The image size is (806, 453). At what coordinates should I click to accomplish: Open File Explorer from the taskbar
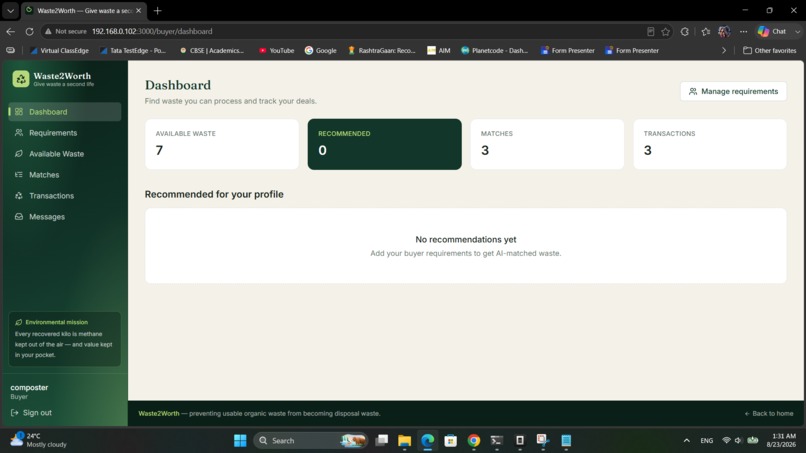[405, 441]
